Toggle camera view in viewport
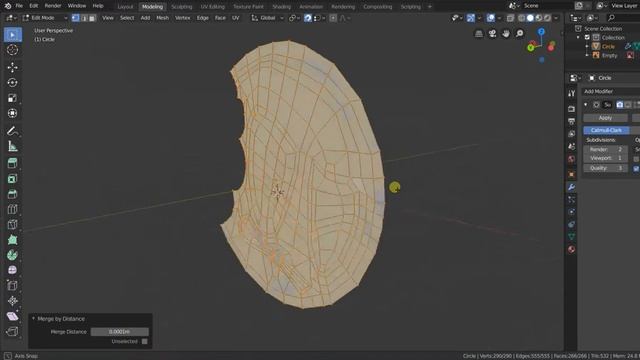The width and height of the screenshot is (640, 360). click(492, 33)
